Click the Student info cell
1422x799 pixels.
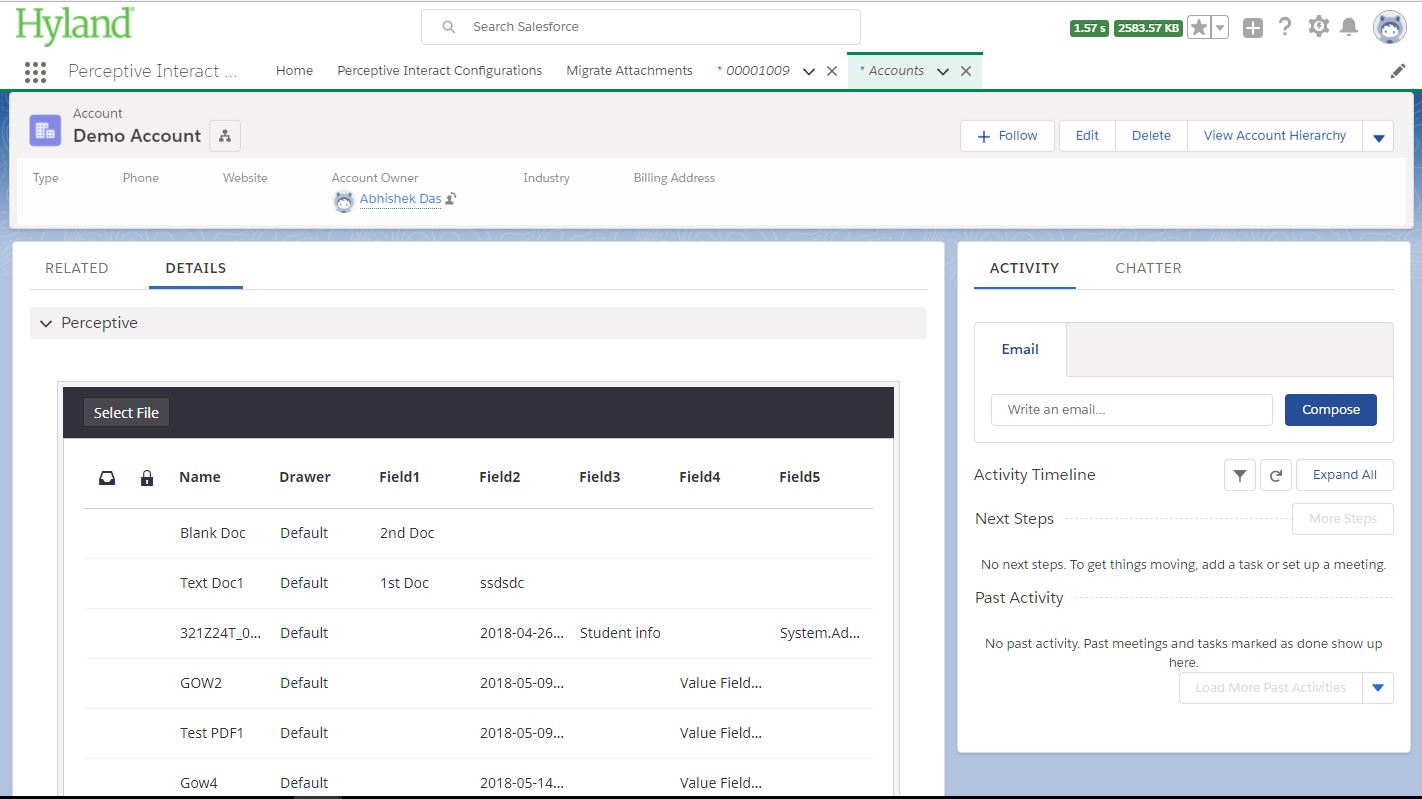[620, 633]
